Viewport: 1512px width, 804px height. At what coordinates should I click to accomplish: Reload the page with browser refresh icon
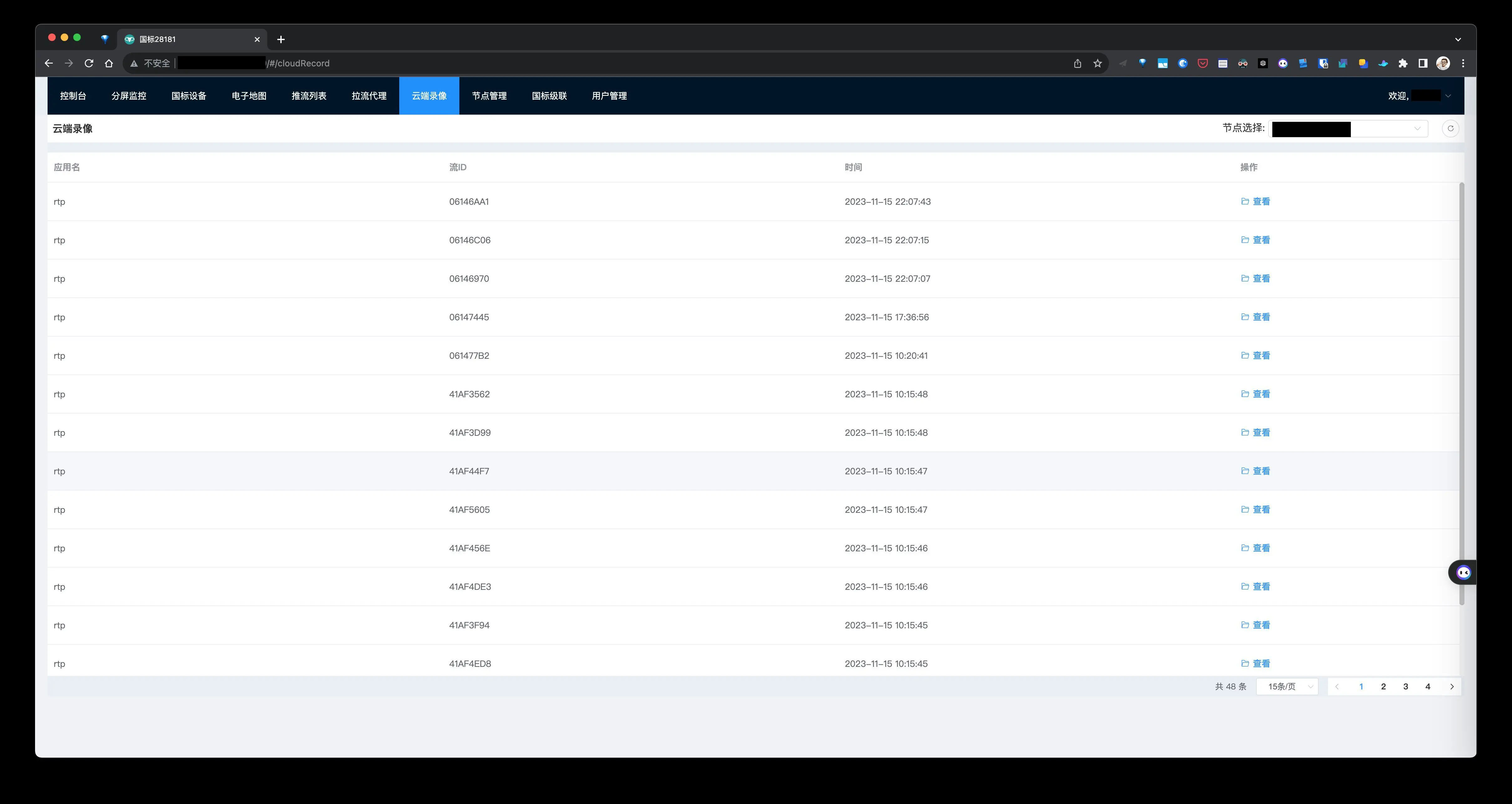[89, 64]
